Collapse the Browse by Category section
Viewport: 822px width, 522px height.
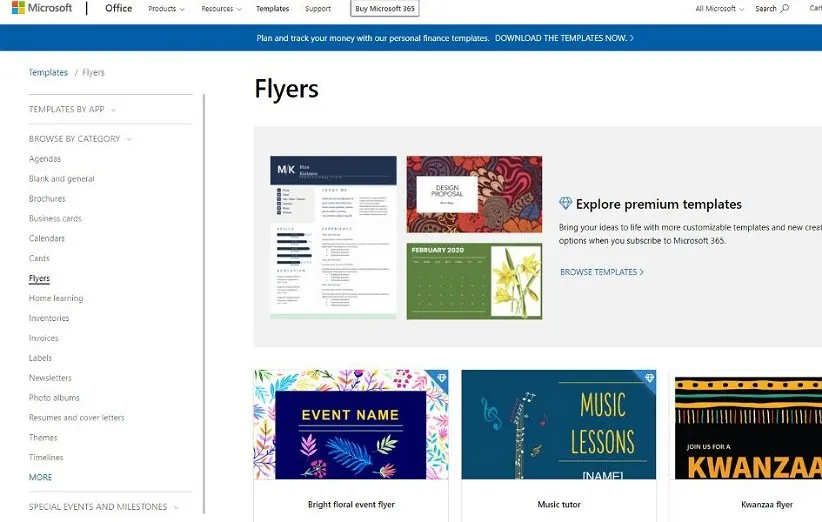(x=80, y=139)
